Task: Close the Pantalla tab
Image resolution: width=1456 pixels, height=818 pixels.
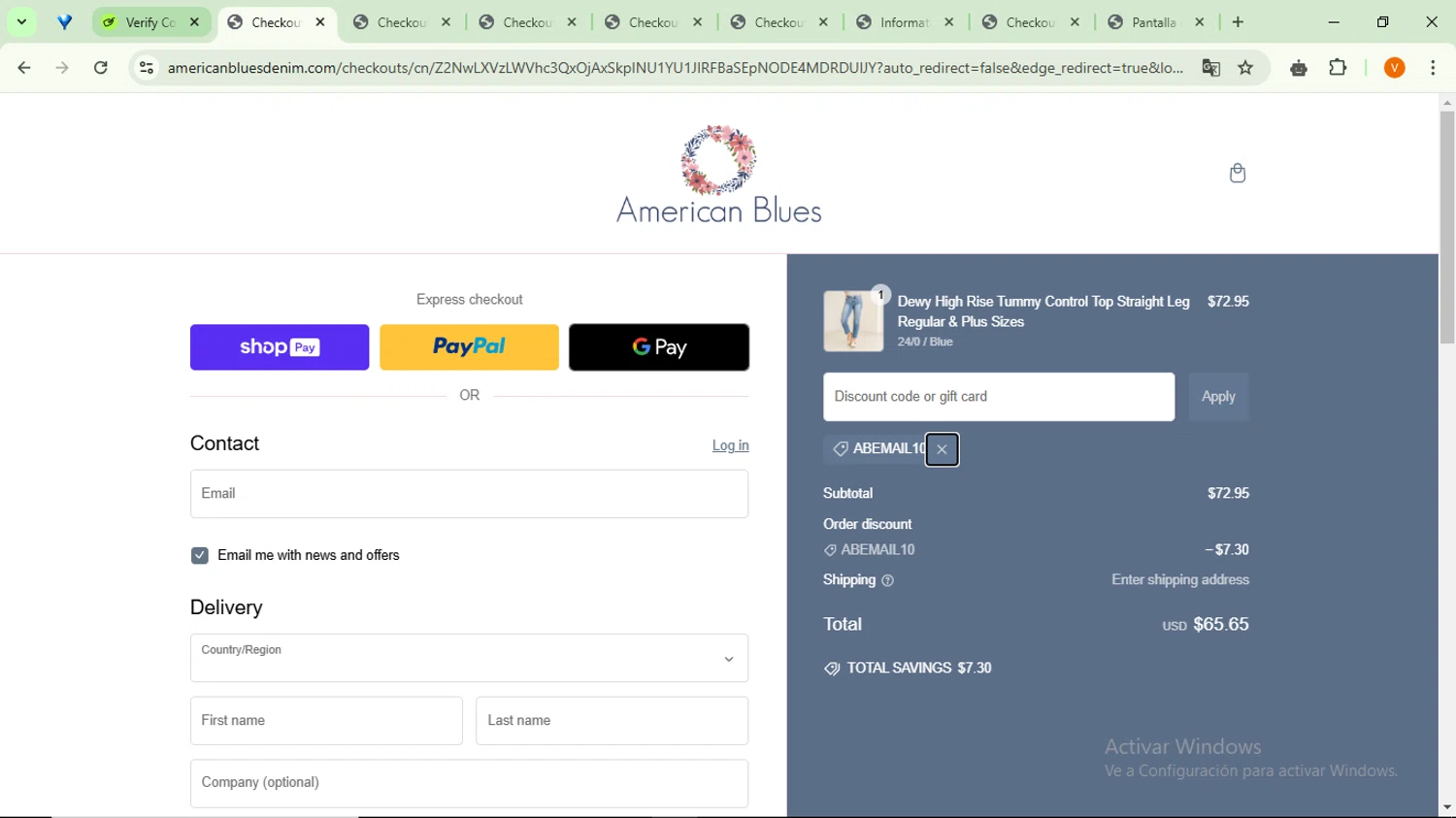Action: click(x=1200, y=21)
